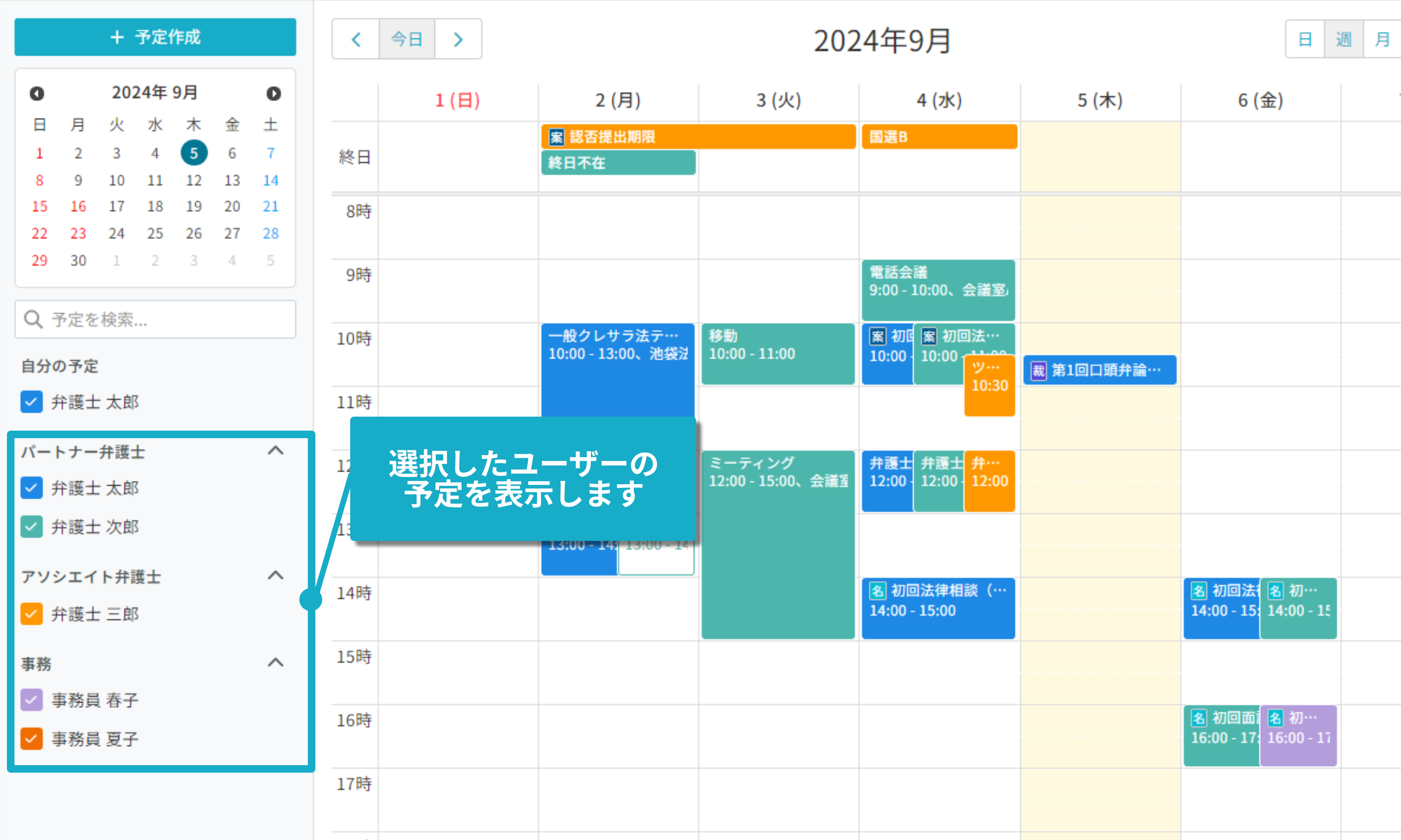Select September 16 in mini calendar
The image size is (1401, 840).
[78, 207]
